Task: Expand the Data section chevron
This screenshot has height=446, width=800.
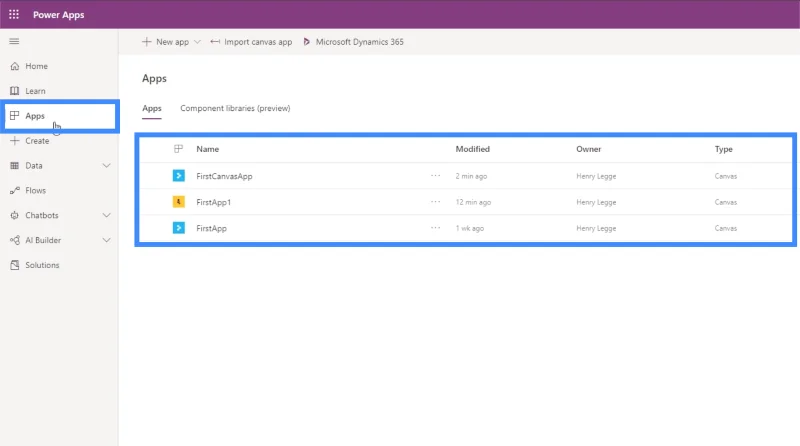Action: coord(106,165)
